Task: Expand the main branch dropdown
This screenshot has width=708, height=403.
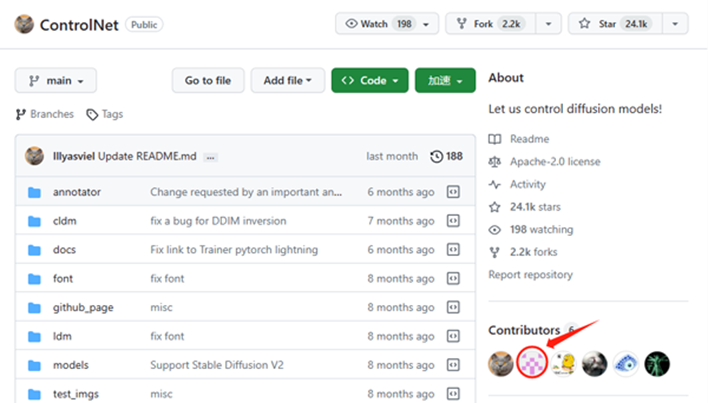Action: (x=56, y=80)
